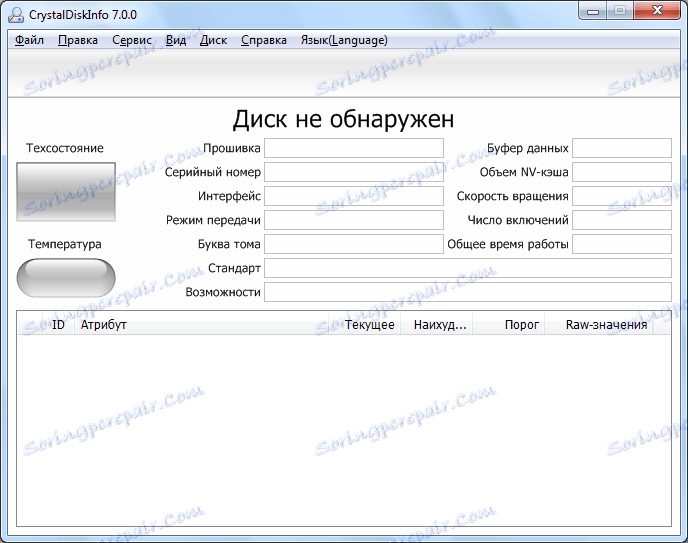
Task: Open the Язык(Language) menu
Action: coord(344,40)
